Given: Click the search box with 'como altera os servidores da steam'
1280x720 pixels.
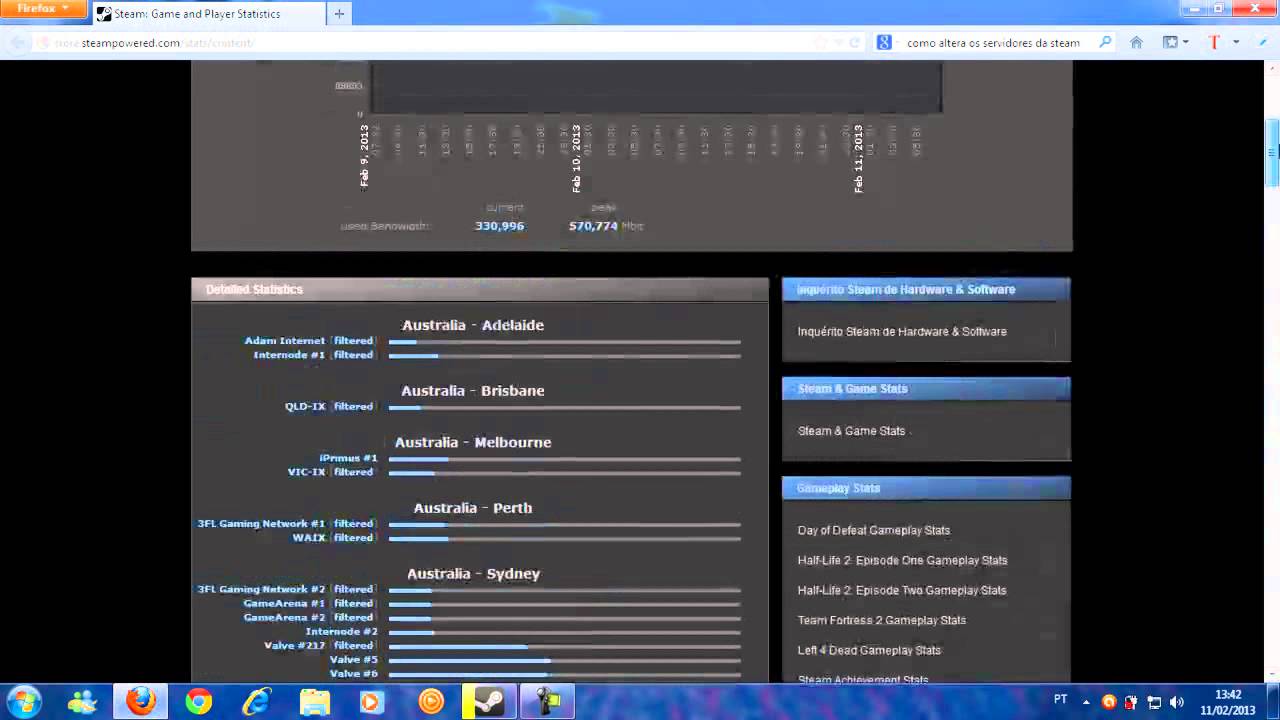Looking at the screenshot, I should 993,43.
